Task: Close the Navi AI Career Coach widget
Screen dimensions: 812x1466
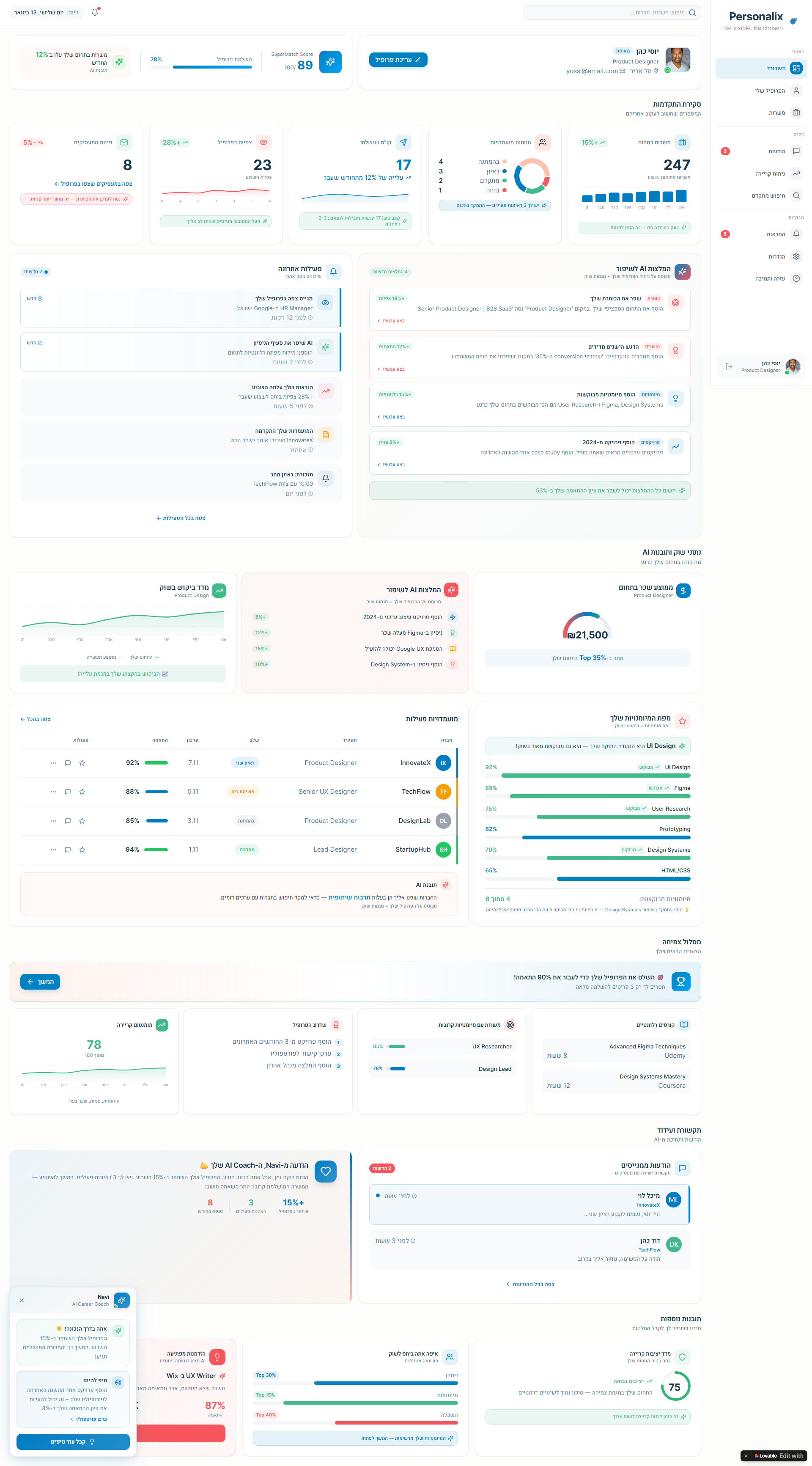Action: [22, 1301]
